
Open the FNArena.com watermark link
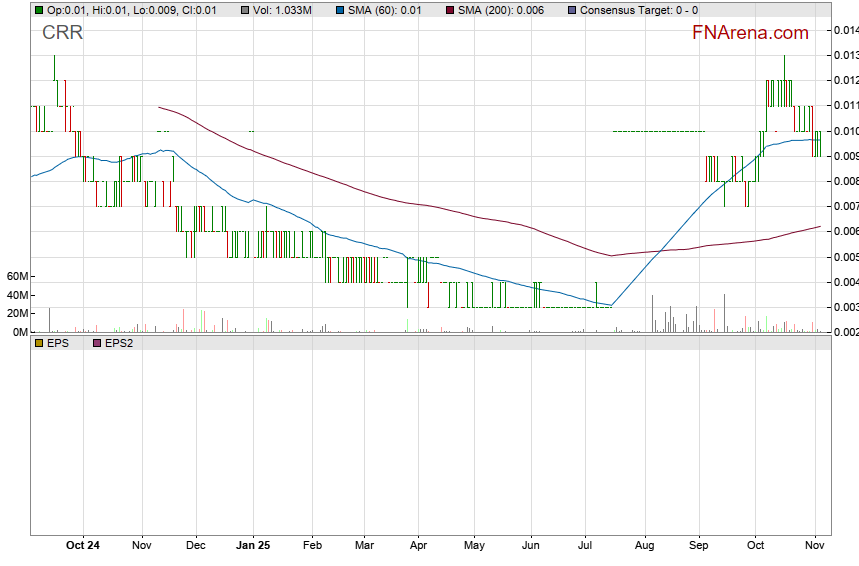[751, 33]
